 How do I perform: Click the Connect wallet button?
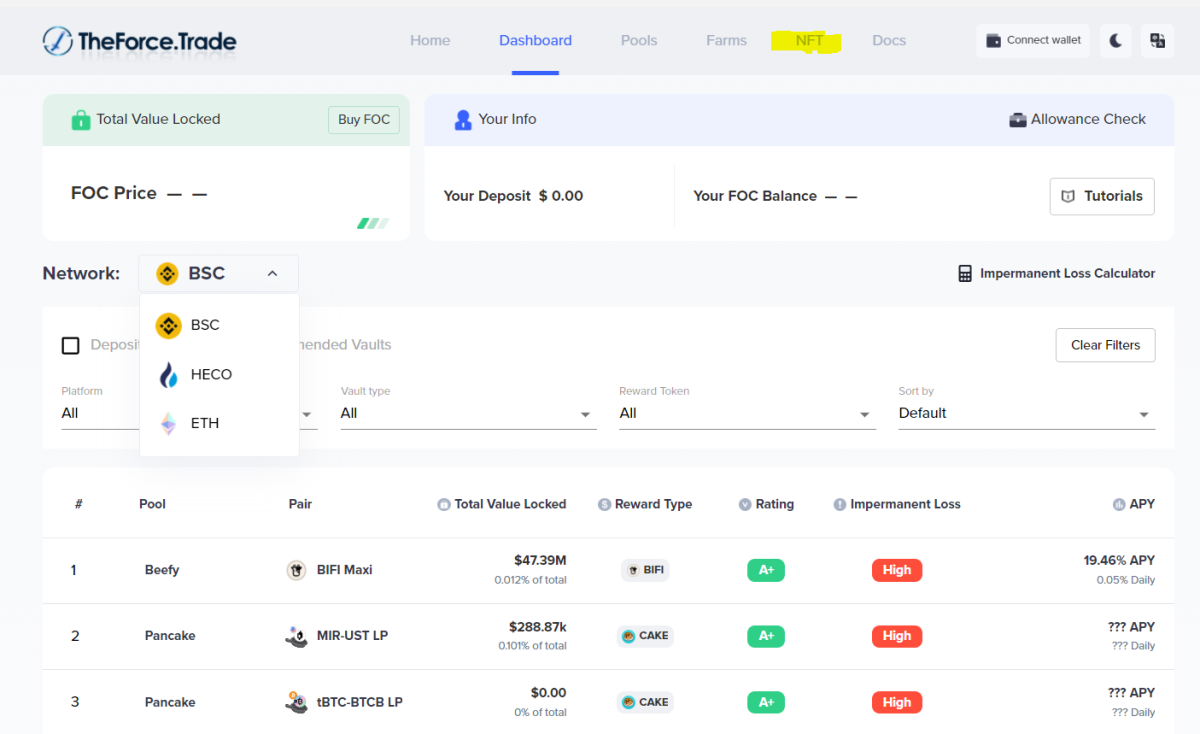tap(1033, 41)
